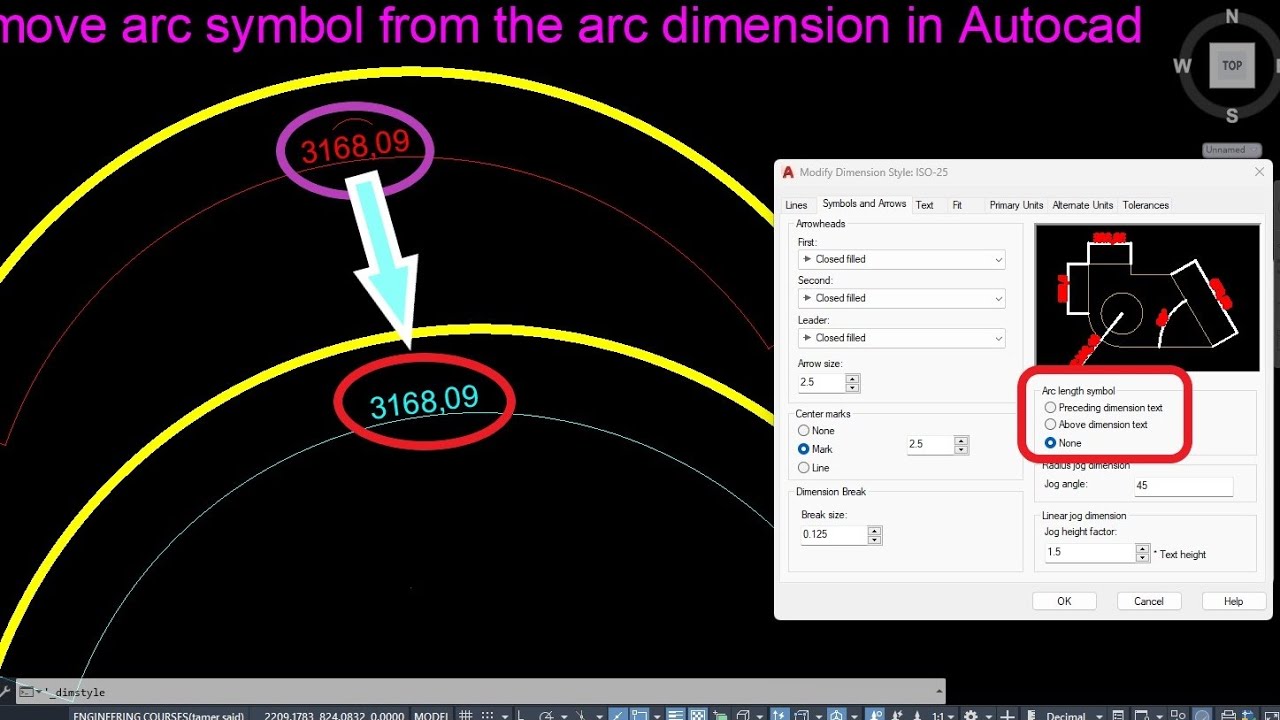Select Mark under Center marks

point(815,449)
